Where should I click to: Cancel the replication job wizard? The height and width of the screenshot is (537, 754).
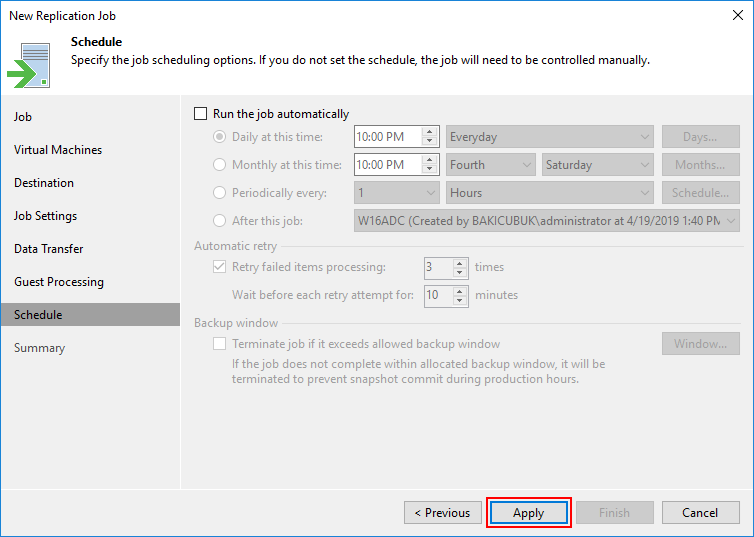point(701,513)
